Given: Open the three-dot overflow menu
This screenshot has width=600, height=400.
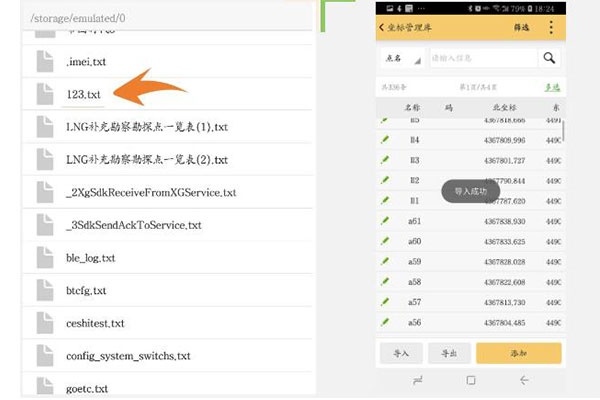Looking at the screenshot, I should (x=551, y=27).
